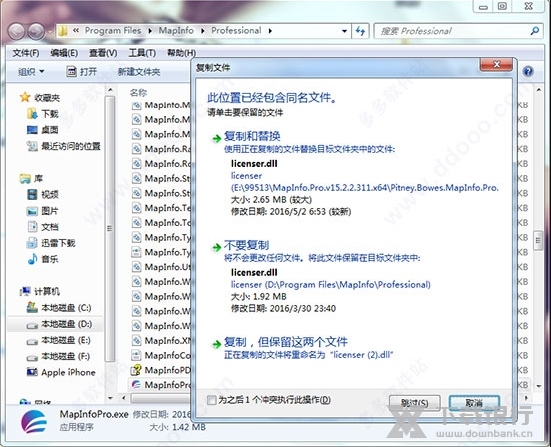Select the MapInfo.Ut file in the list

pyautogui.click(x=161, y=267)
